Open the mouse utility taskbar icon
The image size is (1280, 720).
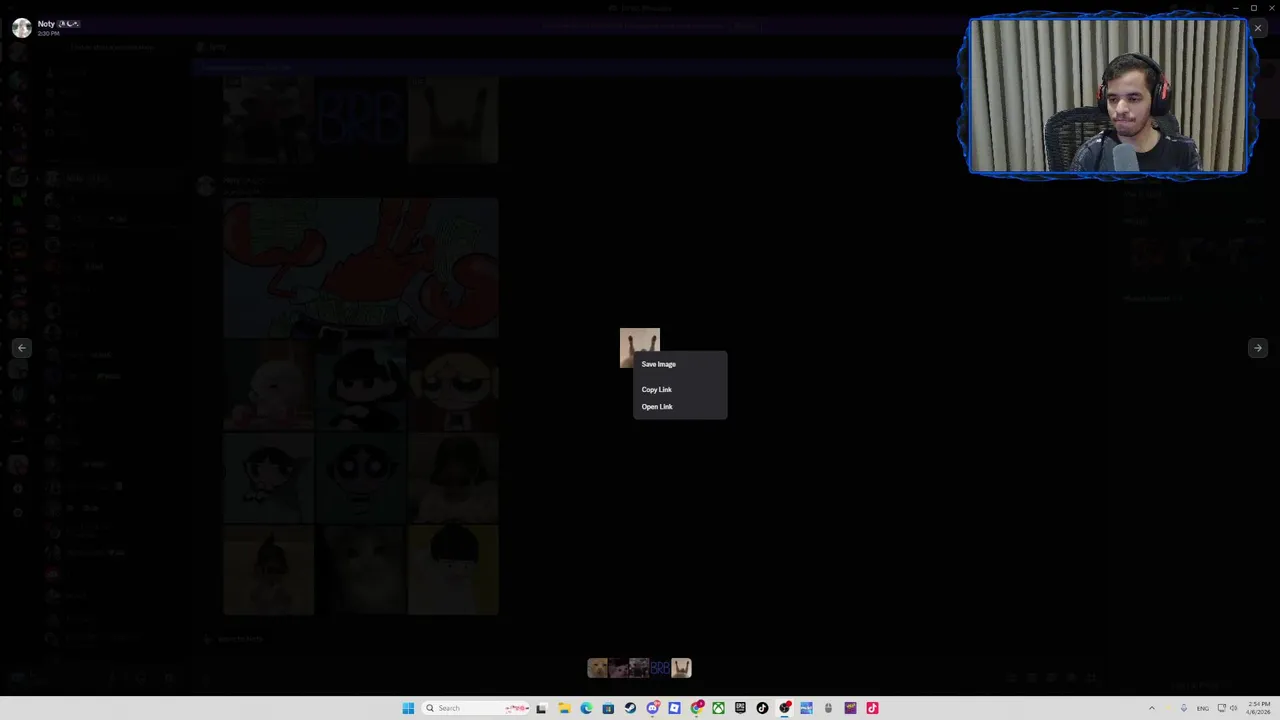tap(828, 708)
